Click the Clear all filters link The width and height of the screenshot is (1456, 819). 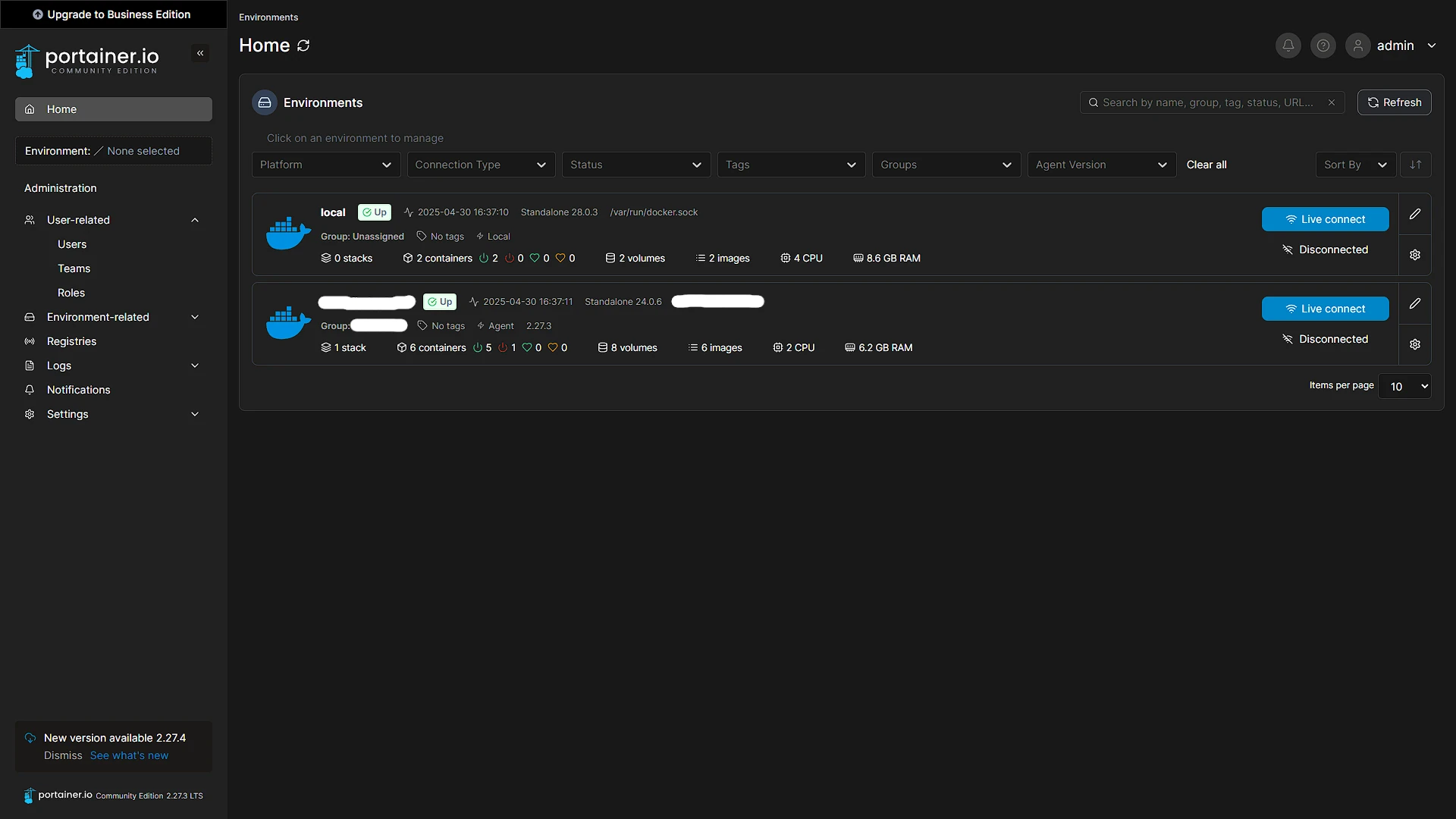(1207, 165)
